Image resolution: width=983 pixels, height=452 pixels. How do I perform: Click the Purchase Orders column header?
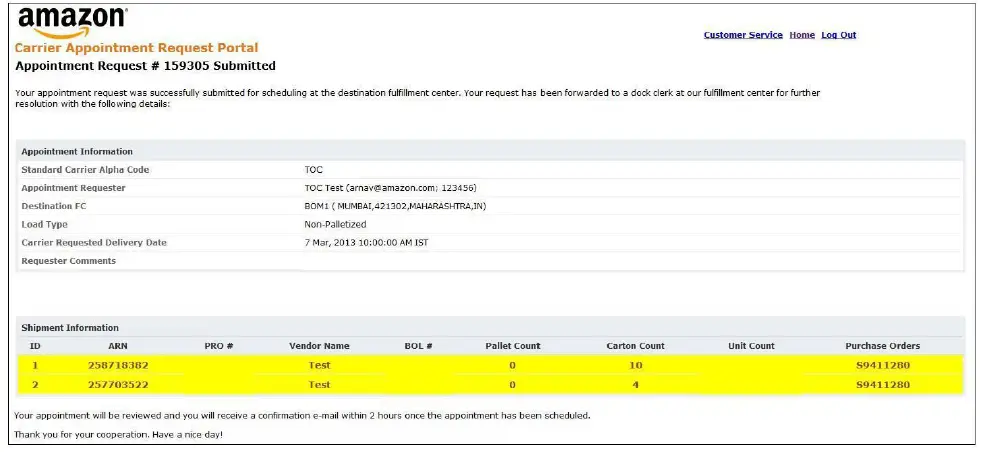point(883,346)
